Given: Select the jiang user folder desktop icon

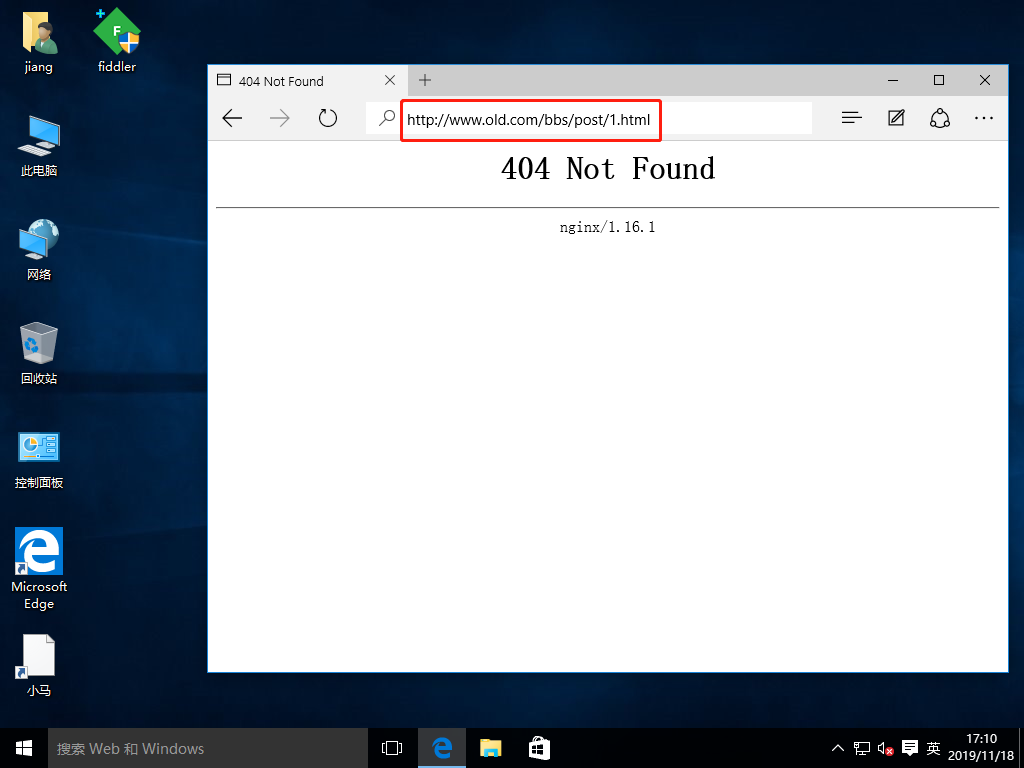Looking at the screenshot, I should (39, 42).
